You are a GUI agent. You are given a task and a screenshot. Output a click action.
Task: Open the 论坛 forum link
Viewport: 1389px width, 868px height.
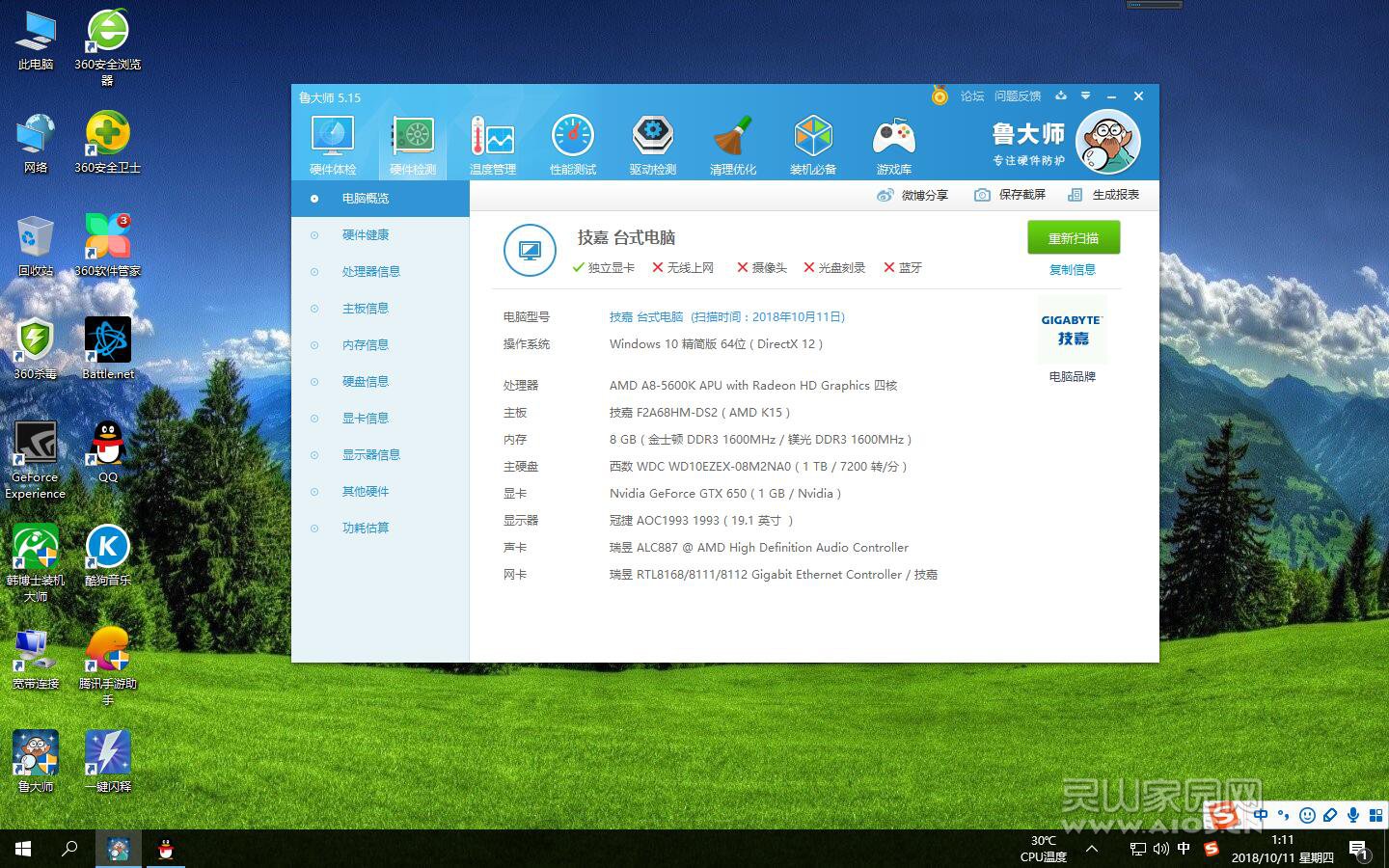972,96
